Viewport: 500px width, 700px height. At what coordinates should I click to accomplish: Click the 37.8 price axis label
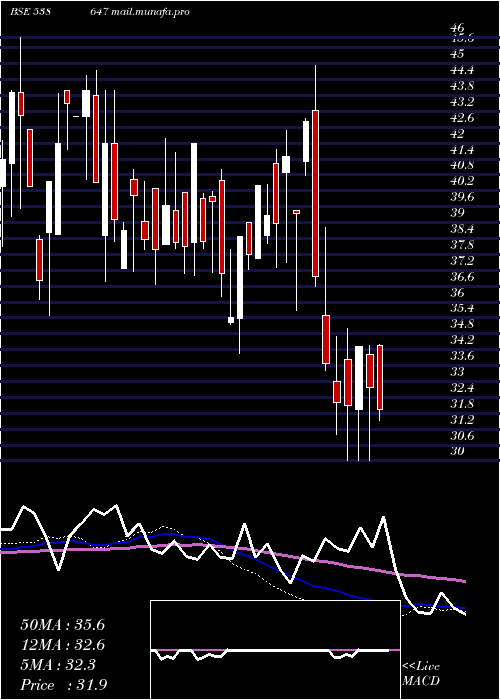[x=462, y=245]
